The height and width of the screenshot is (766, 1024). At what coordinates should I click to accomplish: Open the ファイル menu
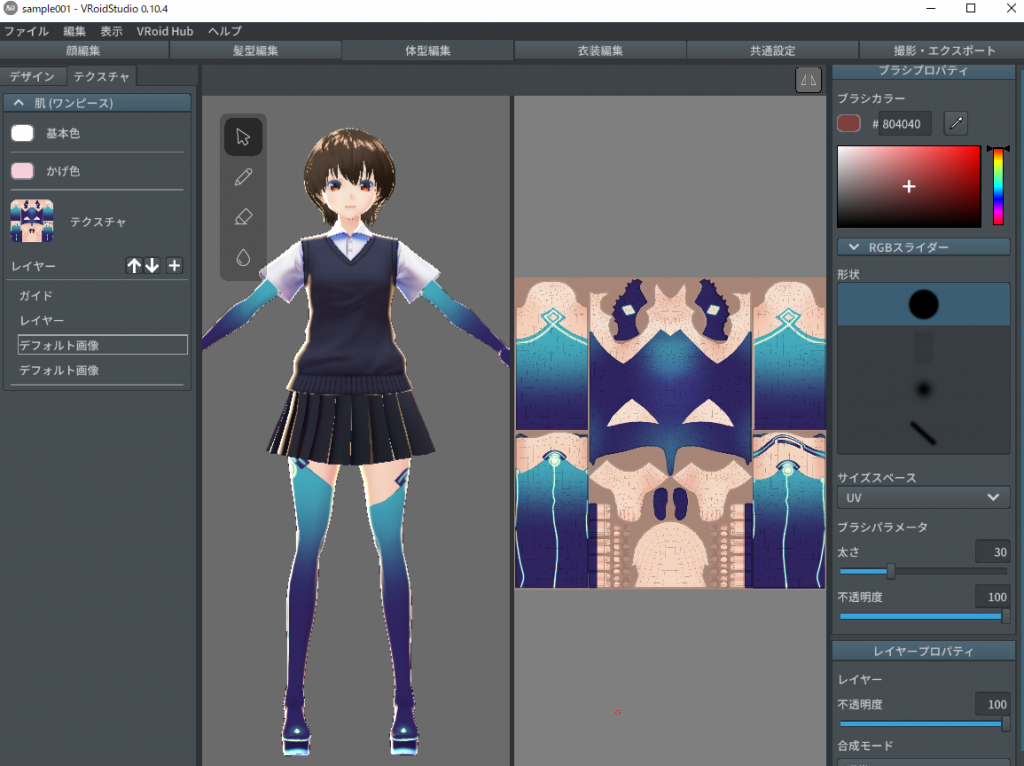pos(26,31)
